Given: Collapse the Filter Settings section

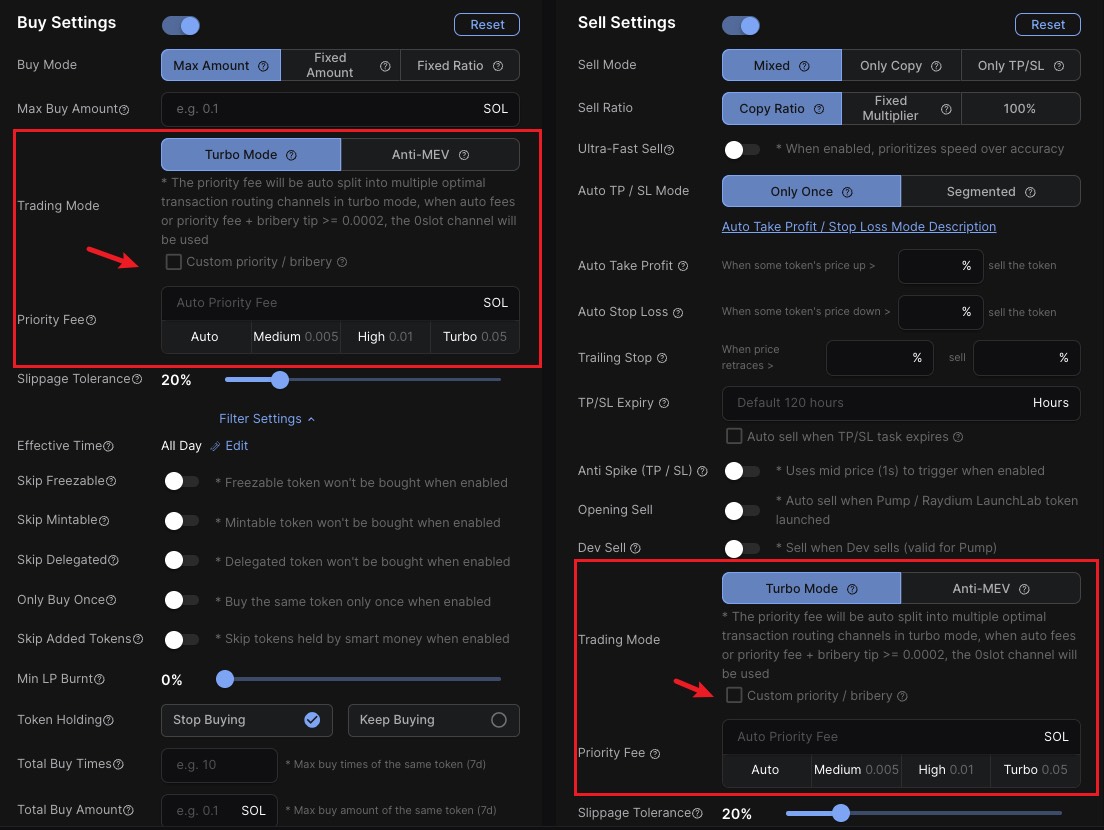Looking at the screenshot, I should click(267, 419).
